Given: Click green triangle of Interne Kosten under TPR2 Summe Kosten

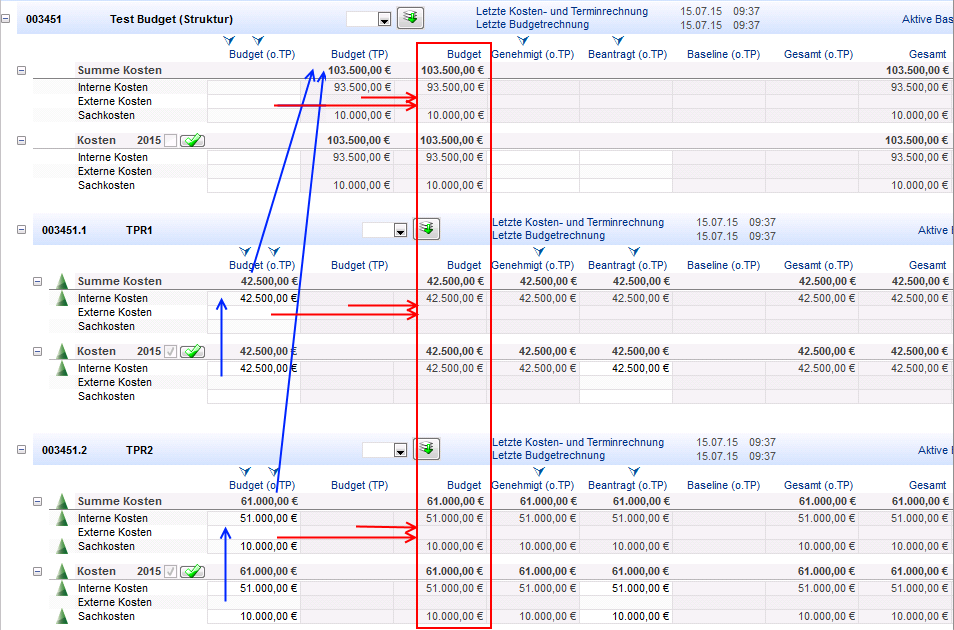Looking at the screenshot, I should click(x=61, y=518).
